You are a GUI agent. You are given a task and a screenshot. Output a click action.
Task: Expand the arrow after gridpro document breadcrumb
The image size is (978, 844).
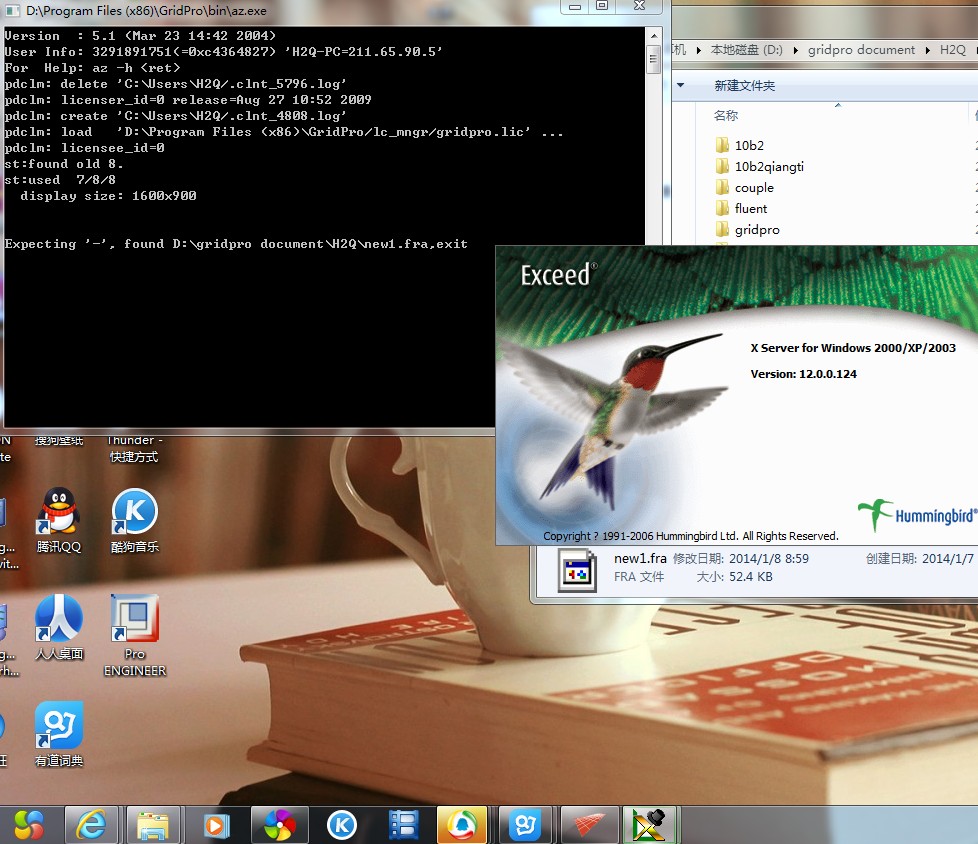tap(927, 50)
